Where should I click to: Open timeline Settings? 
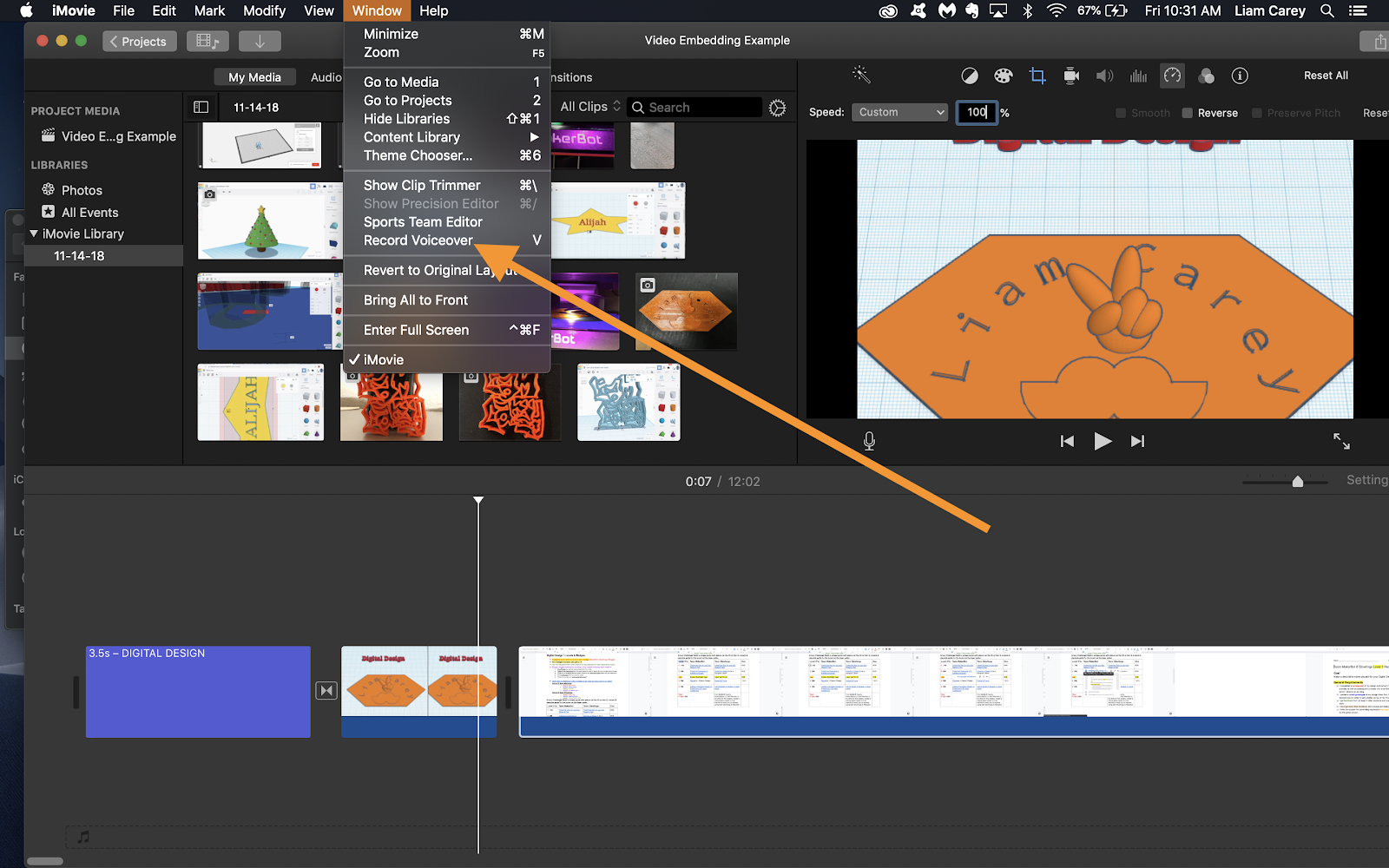[1366, 480]
